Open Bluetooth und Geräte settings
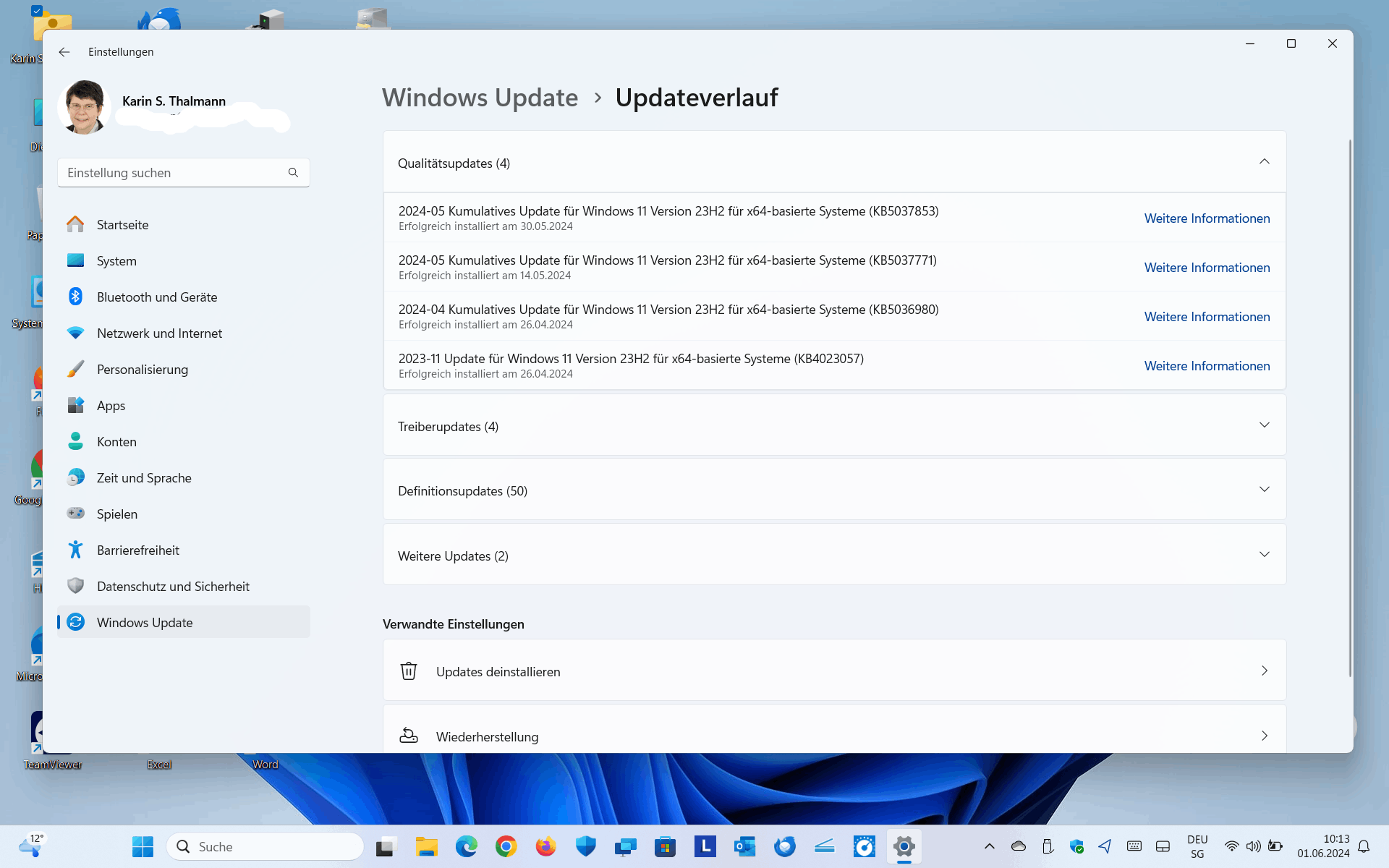Screen dimensions: 1389x868 pos(156,297)
